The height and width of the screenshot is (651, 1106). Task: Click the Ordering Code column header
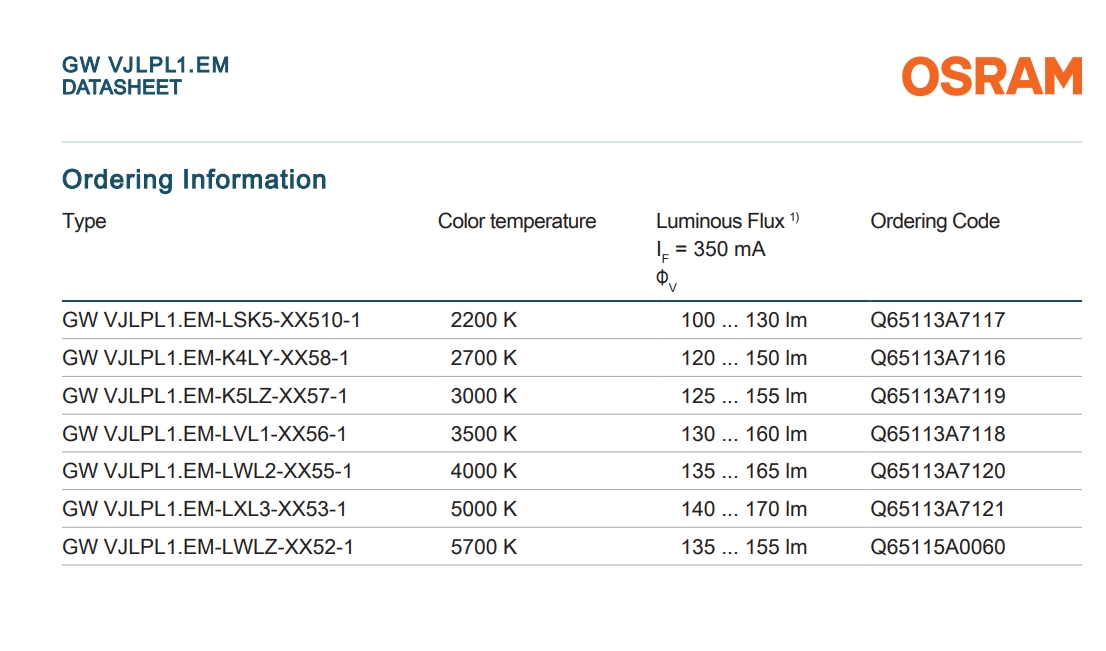click(935, 221)
